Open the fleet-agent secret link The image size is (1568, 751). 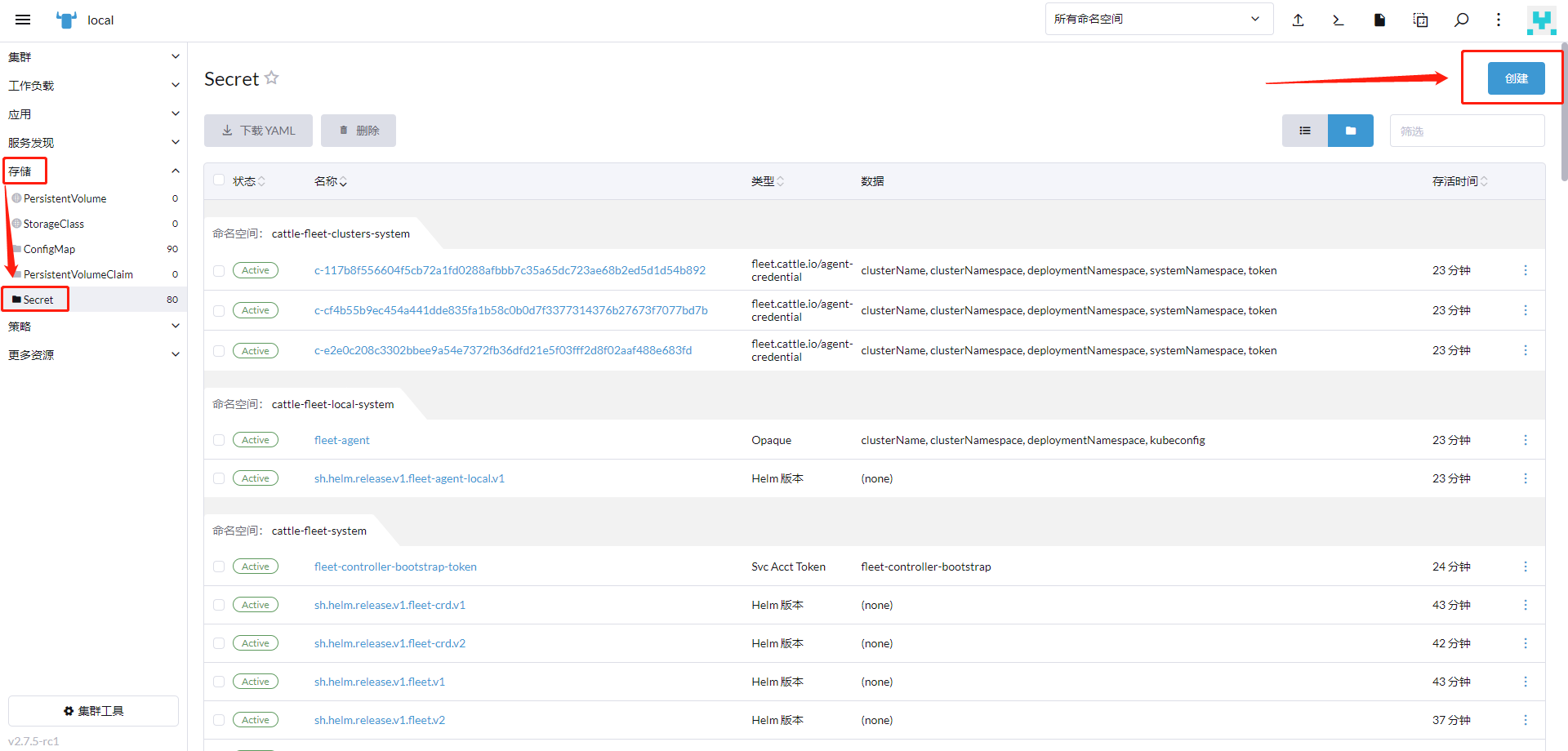(x=342, y=440)
